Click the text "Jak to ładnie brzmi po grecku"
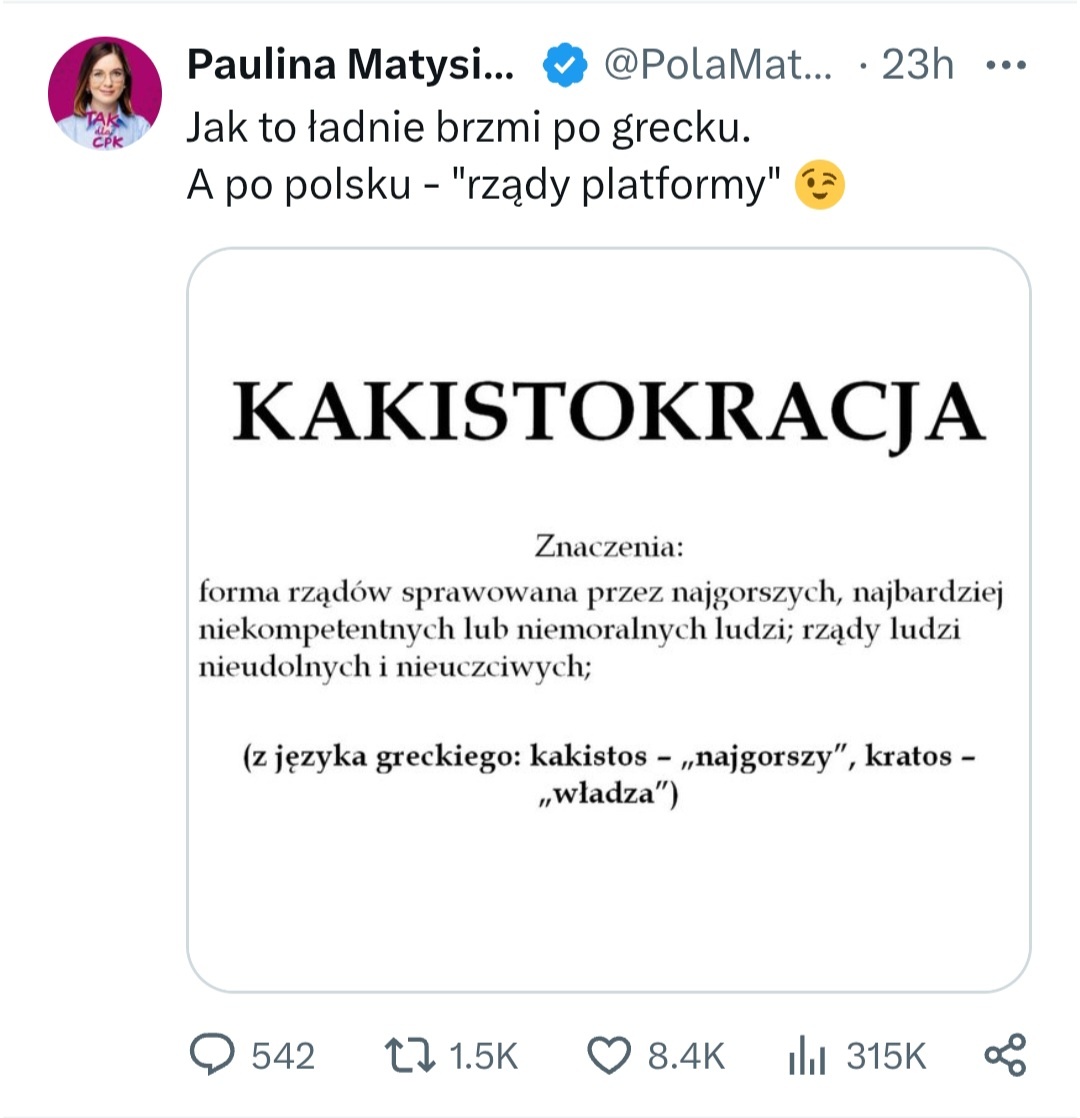The image size is (1080, 1118). click(468, 130)
